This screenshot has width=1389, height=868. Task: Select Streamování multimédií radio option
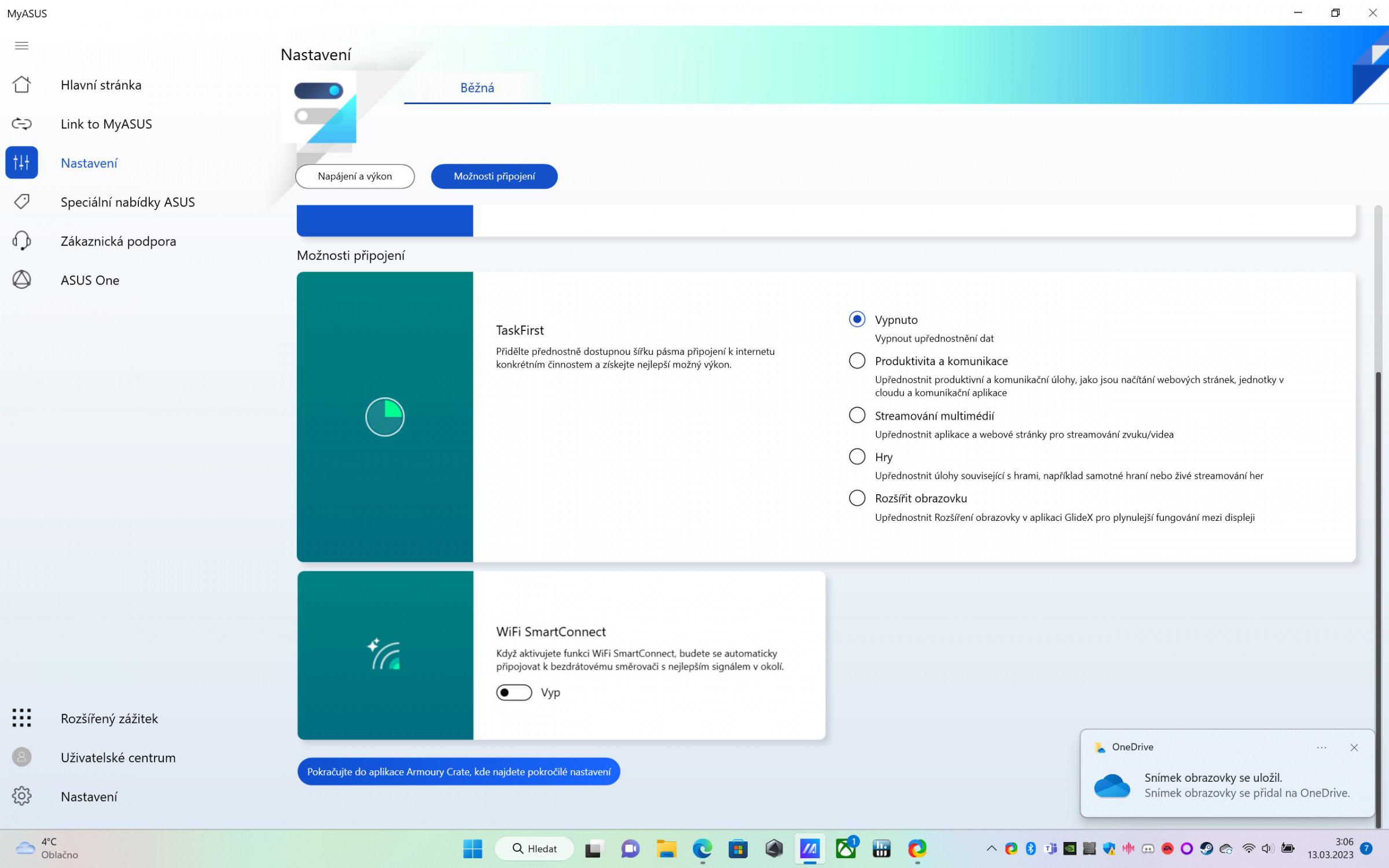click(x=857, y=415)
